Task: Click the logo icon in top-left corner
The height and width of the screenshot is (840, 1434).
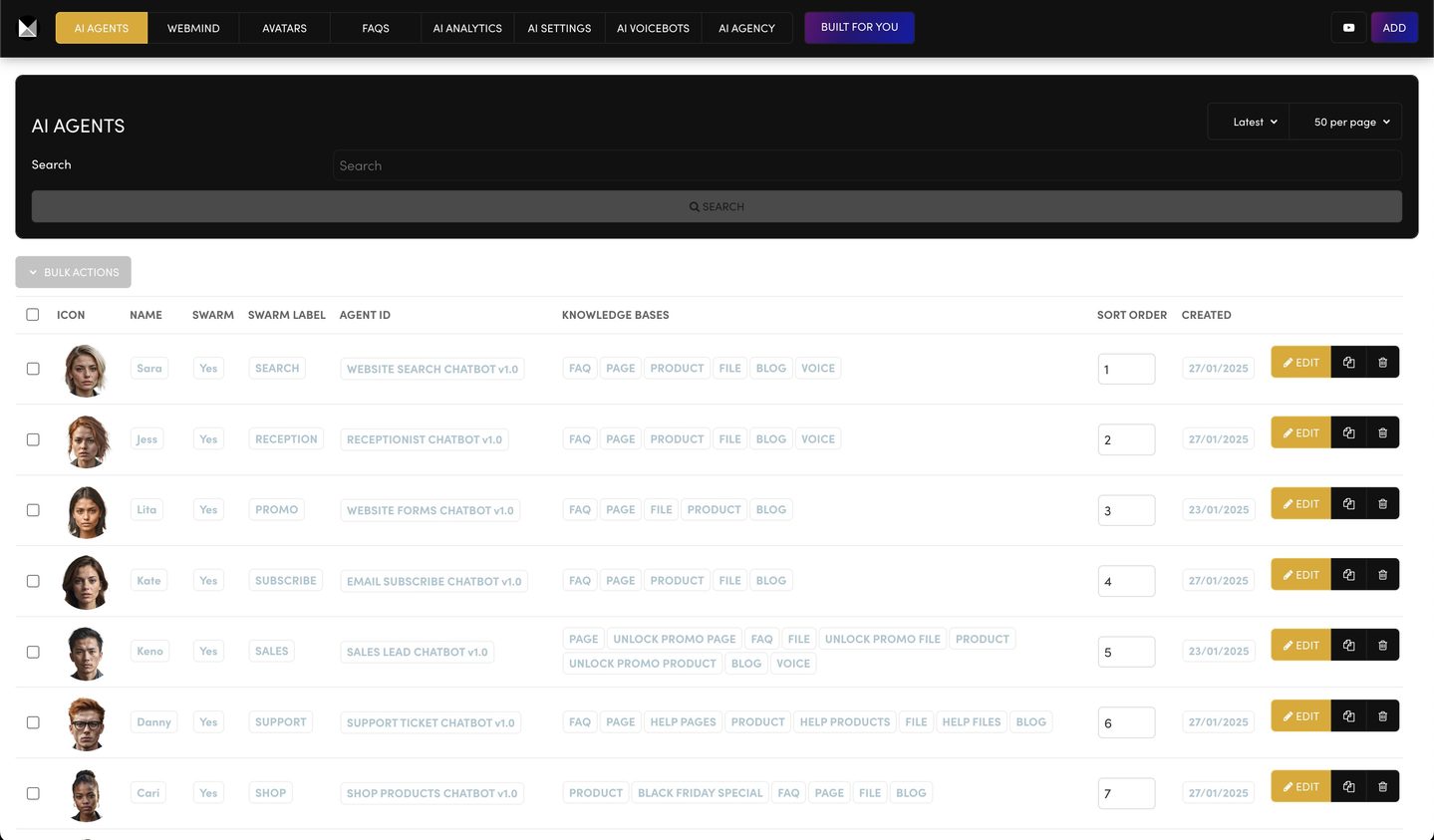Action: pos(28,28)
